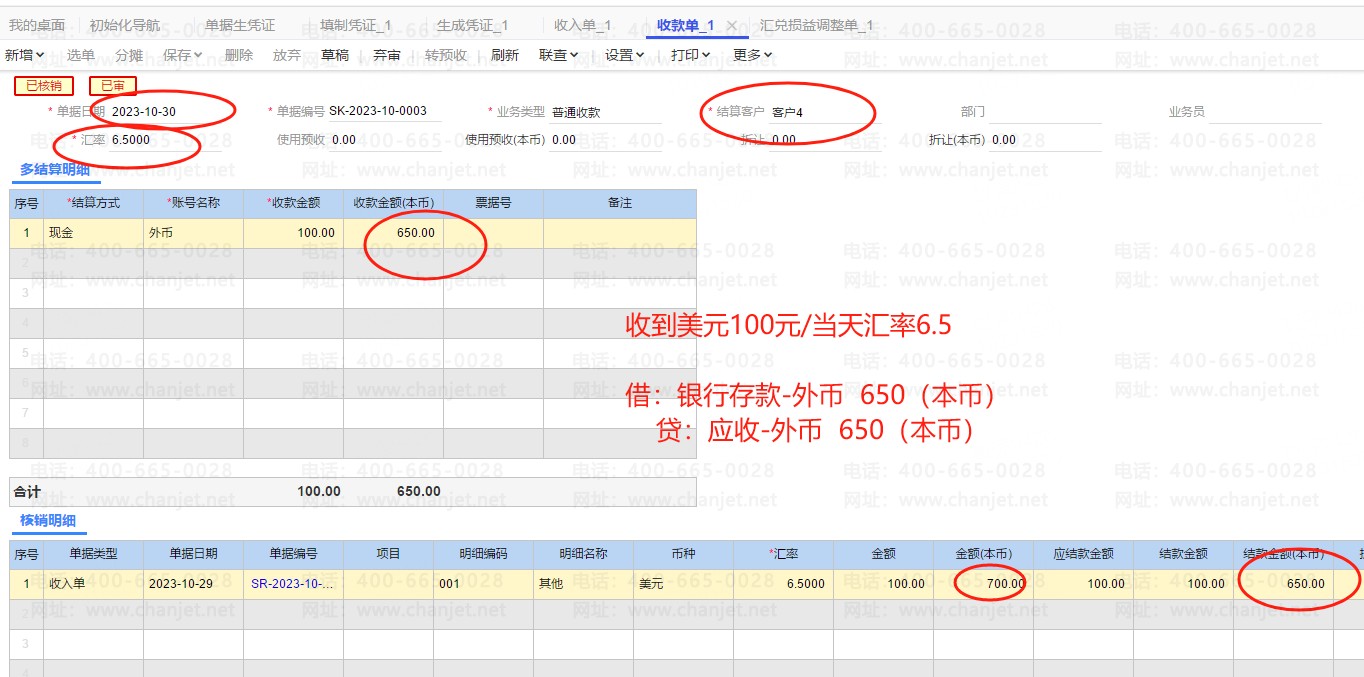Click the 001 detail code cell
The height and width of the screenshot is (677, 1364).
[483, 584]
